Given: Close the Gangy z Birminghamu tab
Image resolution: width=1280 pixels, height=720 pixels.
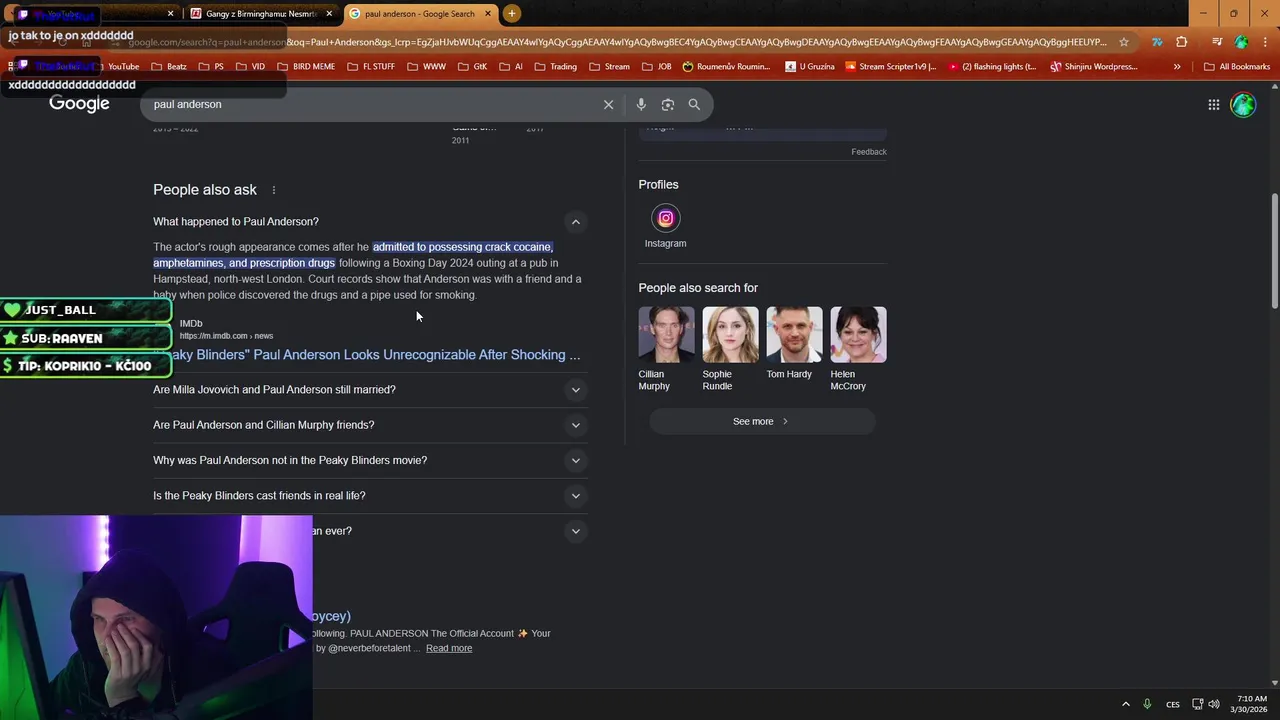Looking at the screenshot, I should click(329, 14).
